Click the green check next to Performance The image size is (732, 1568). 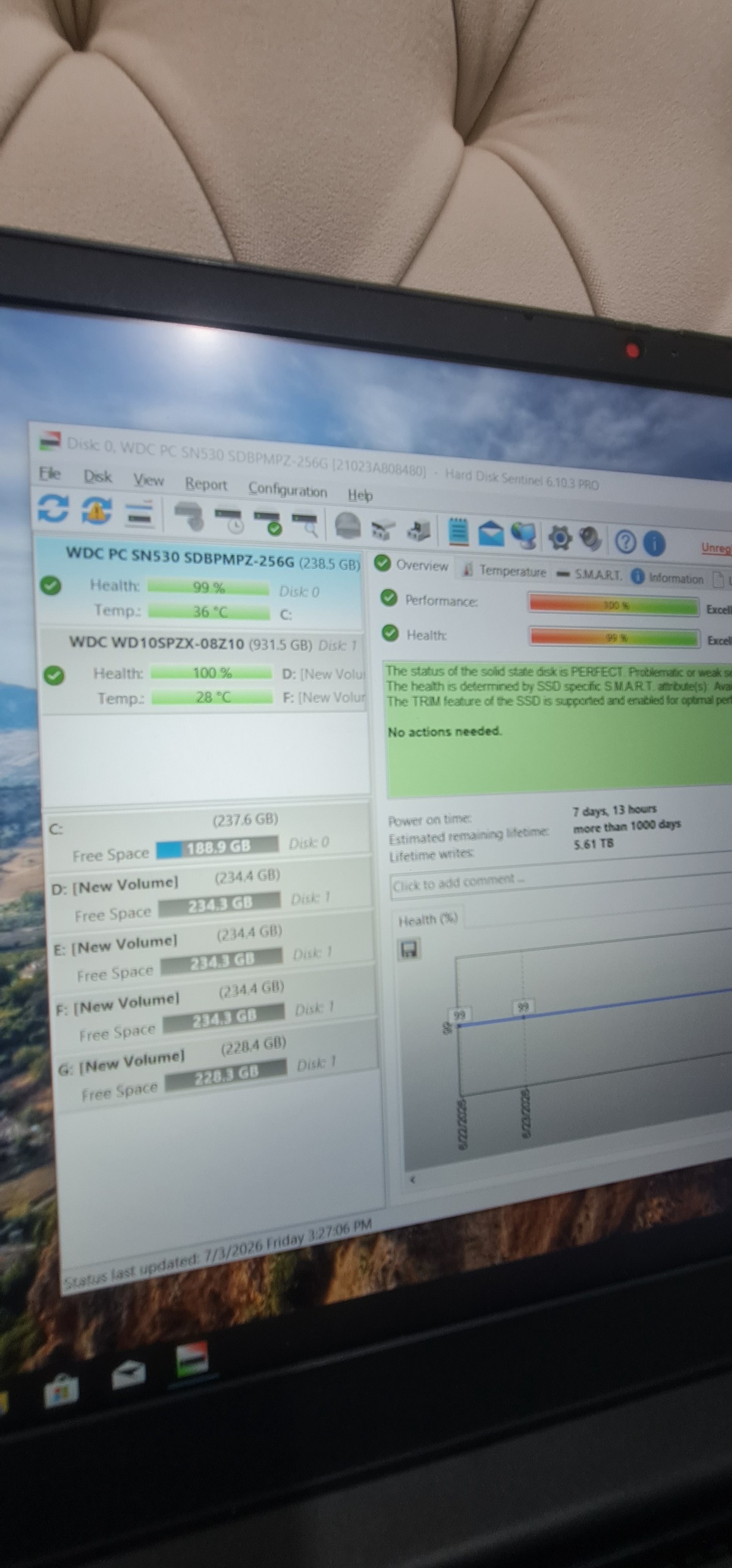(x=389, y=597)
